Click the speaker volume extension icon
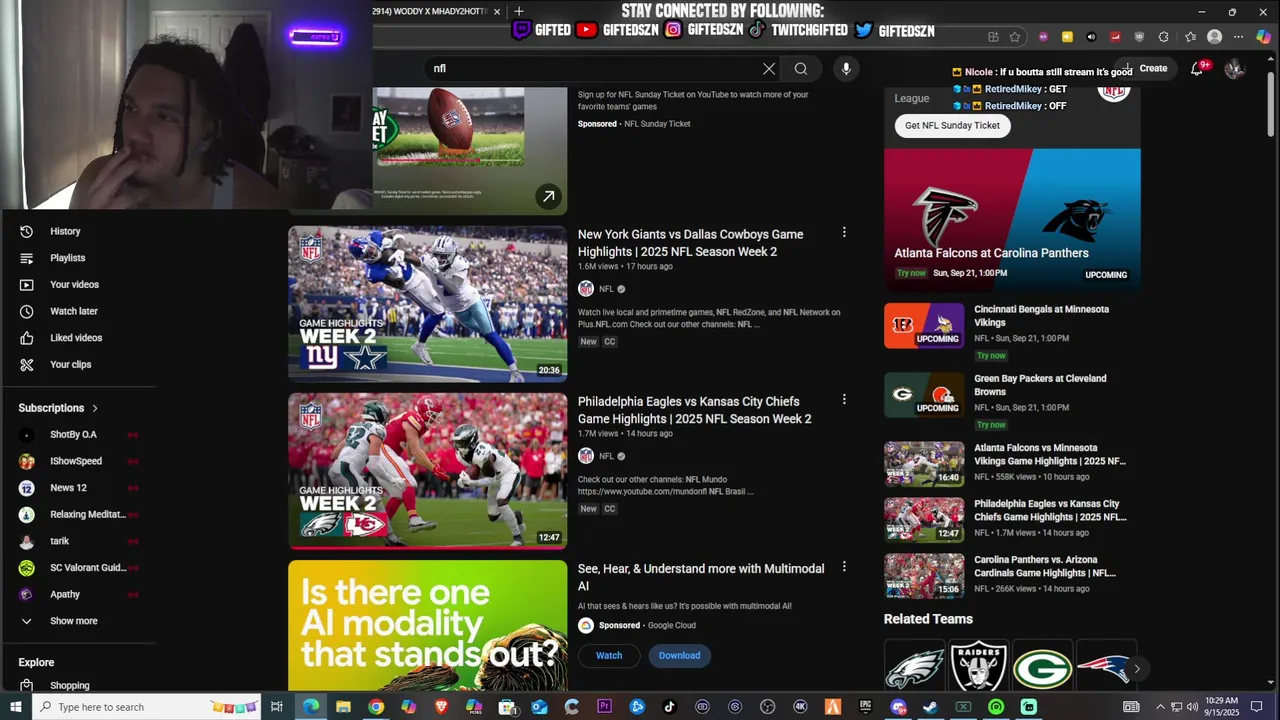Viewport: 1280px width, 720px height. (1091, 37)
